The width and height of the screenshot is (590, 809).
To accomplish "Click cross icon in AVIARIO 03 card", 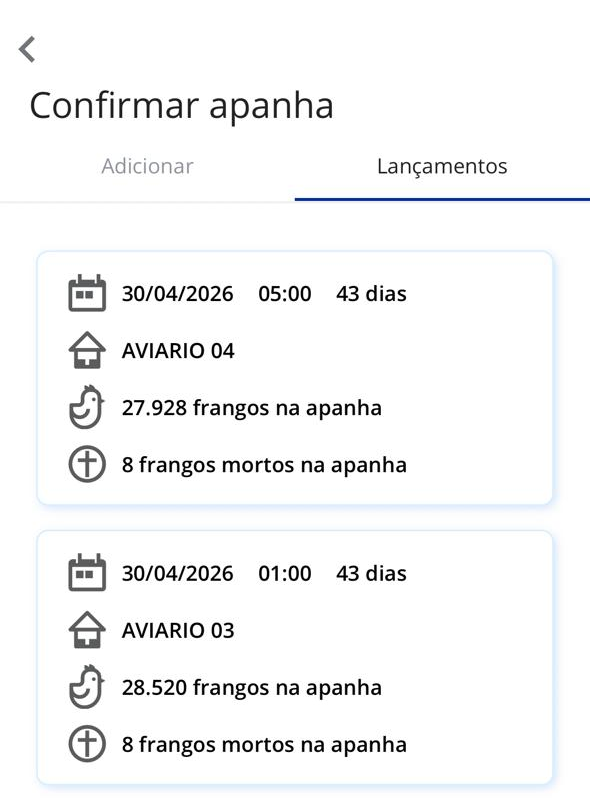I will coord(87,743).
